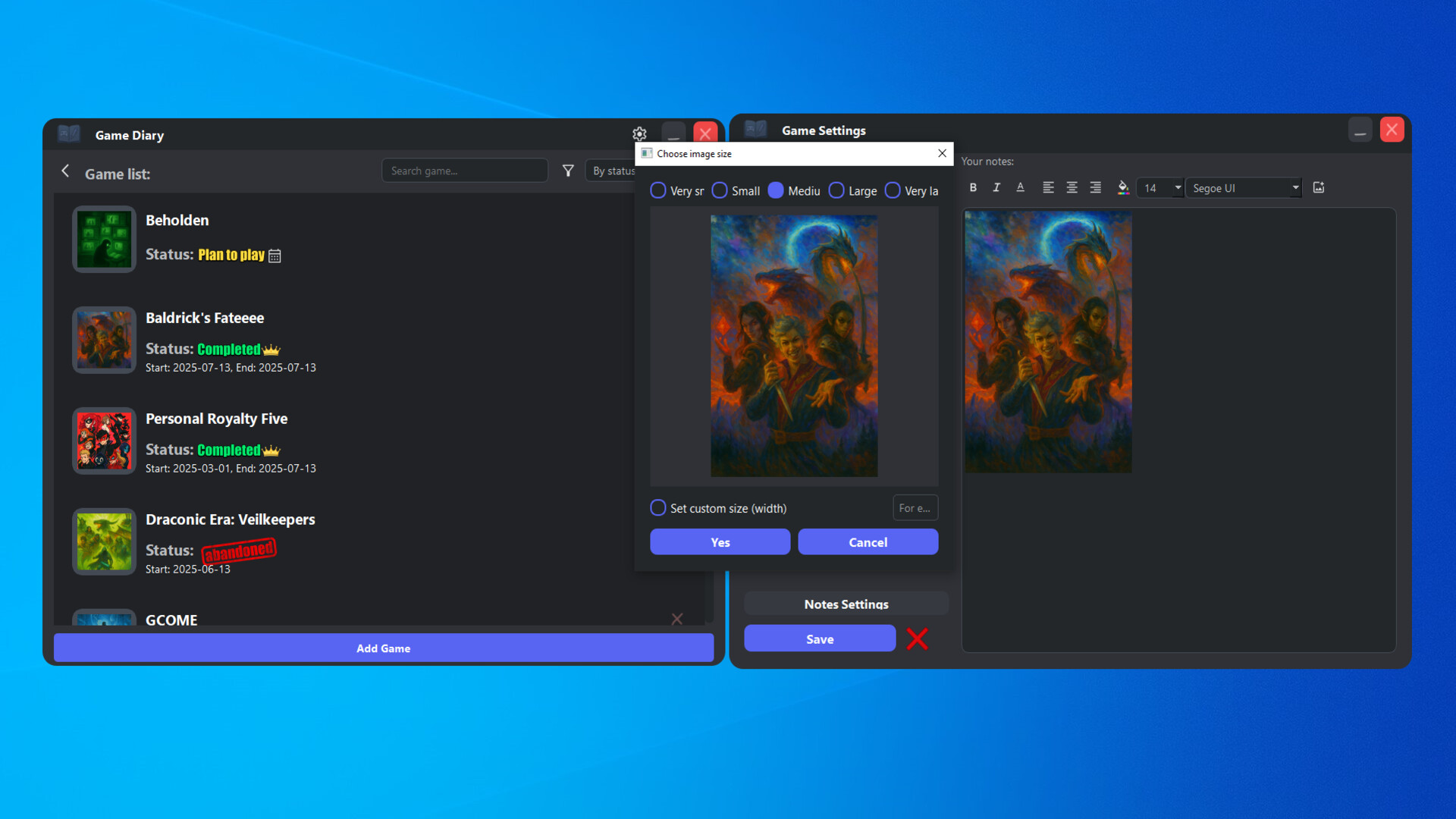Apply underline formatting in notes toolbar
Screen dimensions: 1456x819
point(1020,187)
